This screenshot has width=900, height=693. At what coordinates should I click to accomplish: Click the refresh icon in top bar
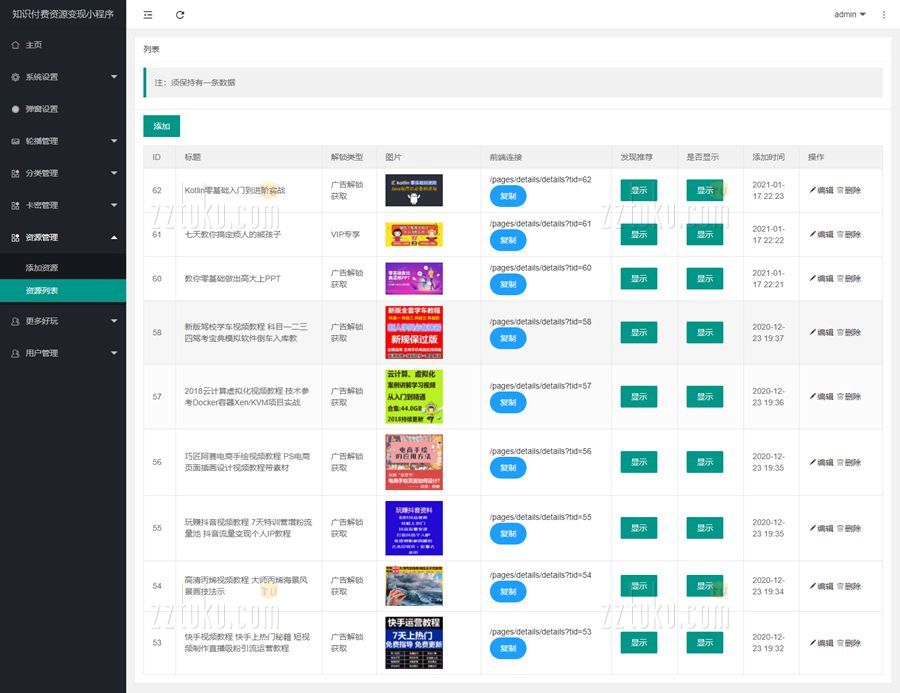(180, 15)
